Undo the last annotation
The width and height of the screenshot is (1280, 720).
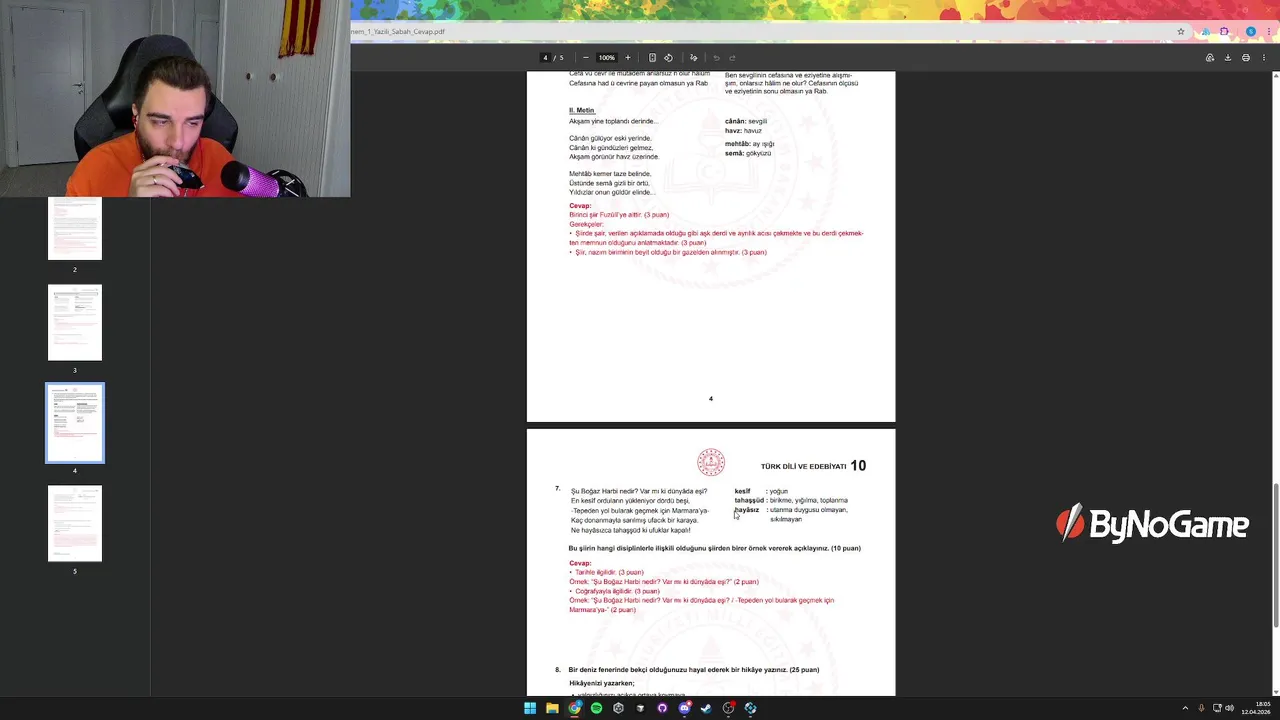(716, 57)
